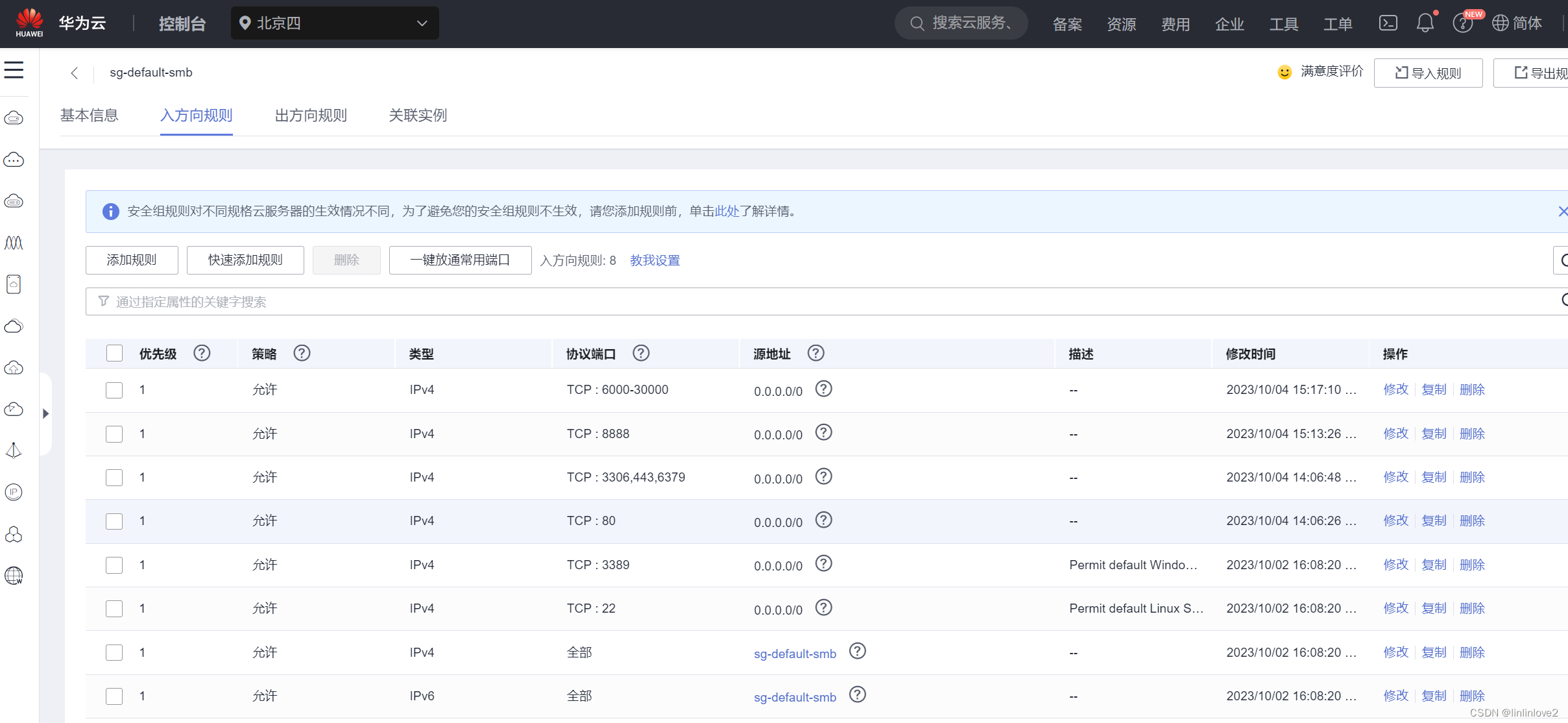1568x723 pixels.
Task: Select the 入方向规则 tab
Action: (x=197, y=116)
